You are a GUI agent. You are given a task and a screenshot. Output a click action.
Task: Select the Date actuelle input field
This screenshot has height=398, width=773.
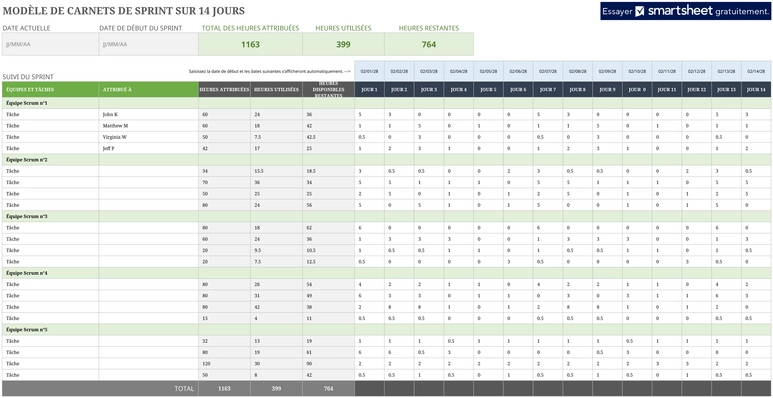[50, 44]
